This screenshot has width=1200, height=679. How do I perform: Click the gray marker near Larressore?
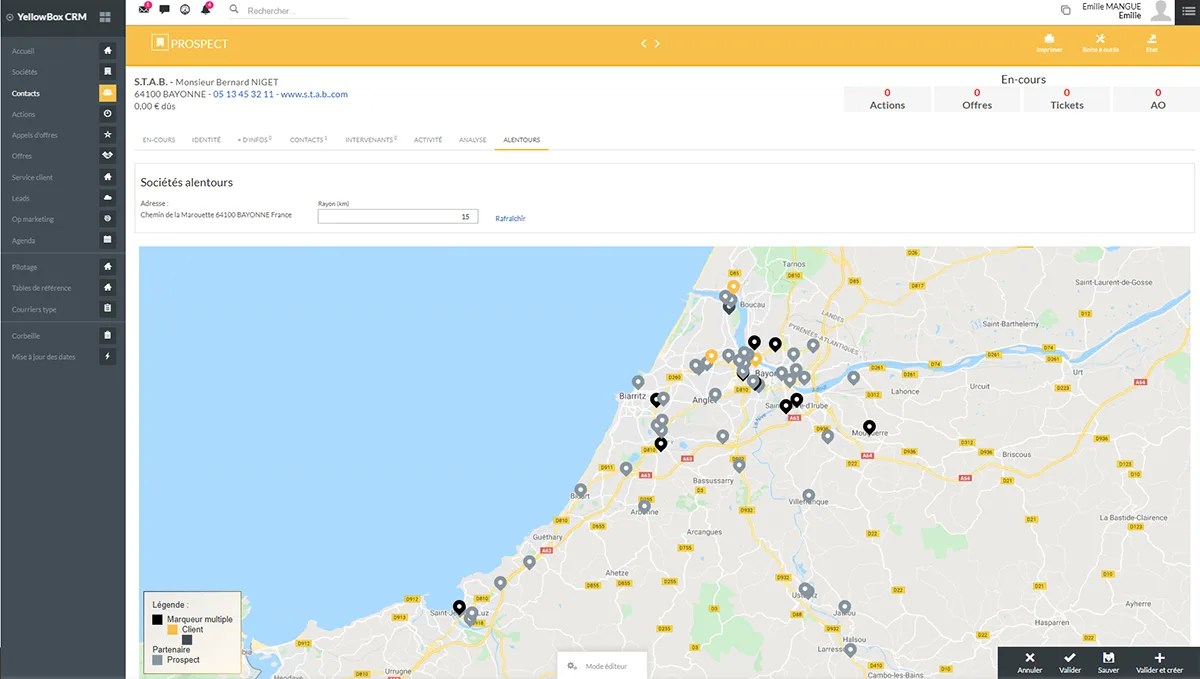(850, 650)
